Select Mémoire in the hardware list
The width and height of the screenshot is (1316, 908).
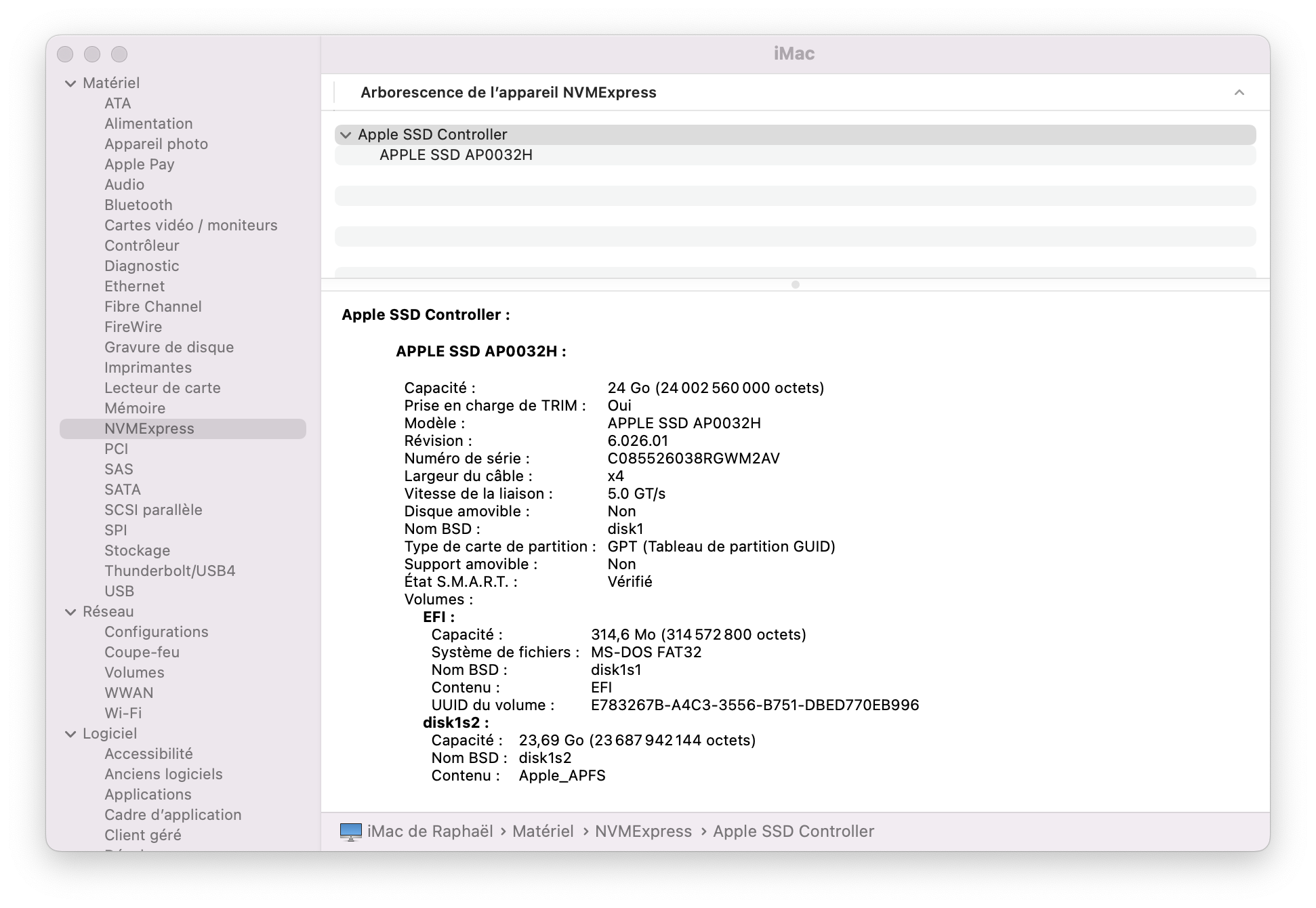135,408
